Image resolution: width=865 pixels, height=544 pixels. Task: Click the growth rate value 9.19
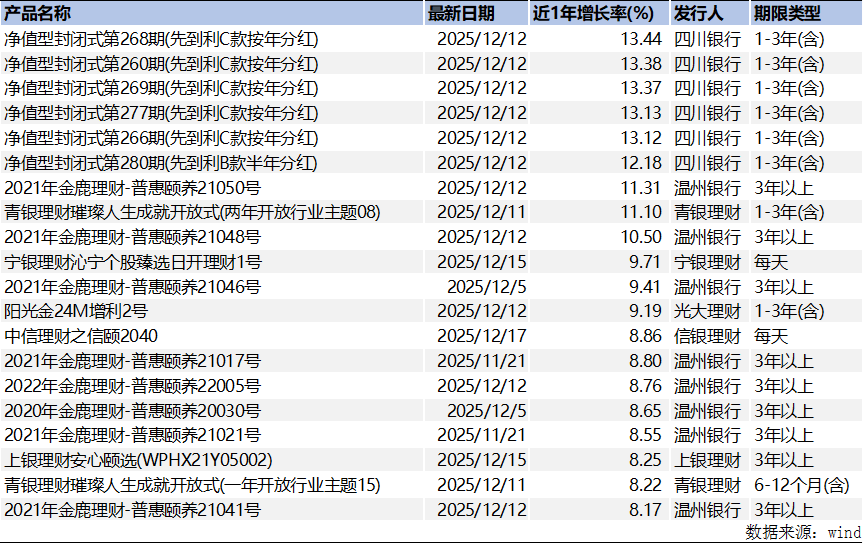click(645, 311)
